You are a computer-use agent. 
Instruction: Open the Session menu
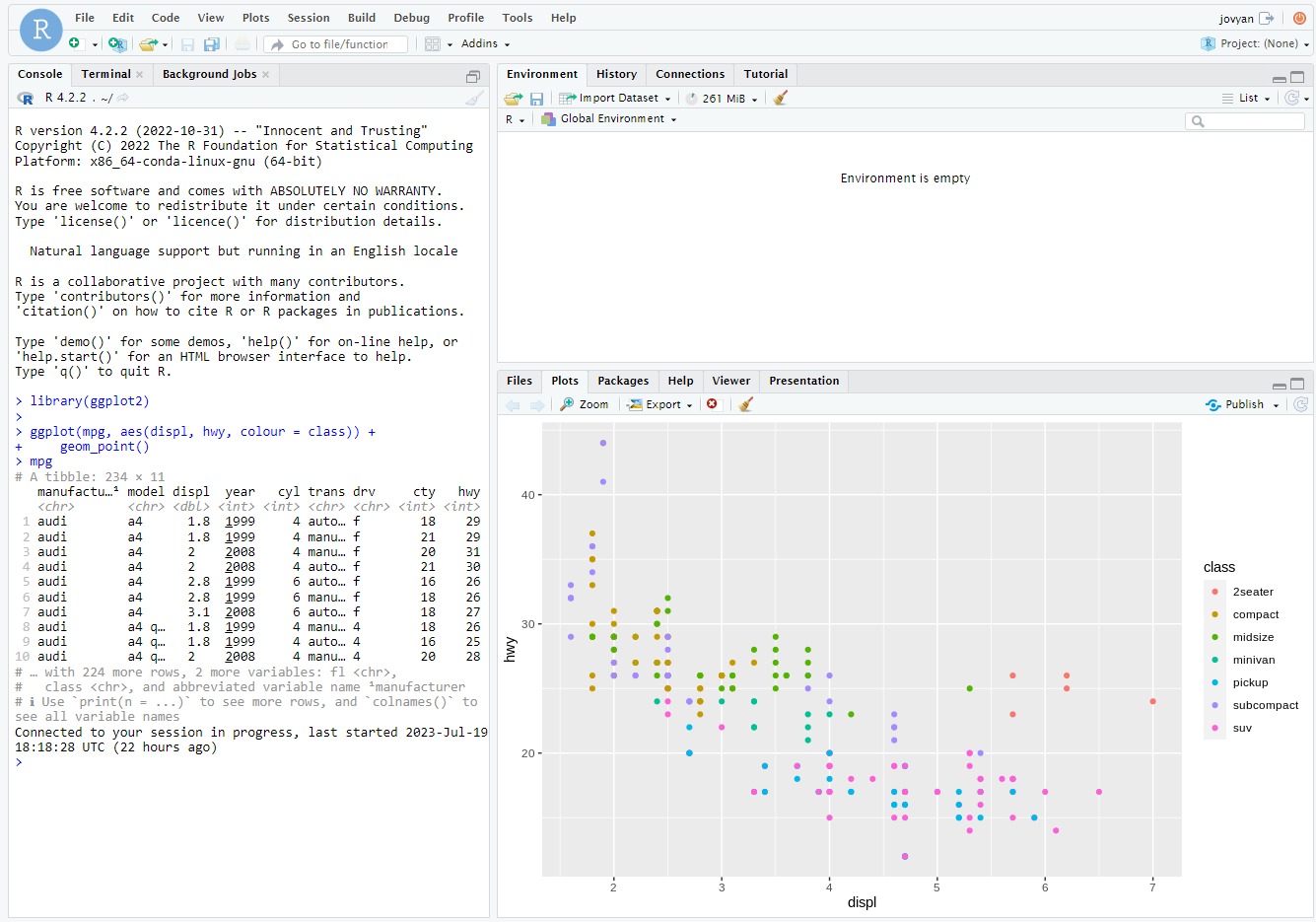click(308, 17)
